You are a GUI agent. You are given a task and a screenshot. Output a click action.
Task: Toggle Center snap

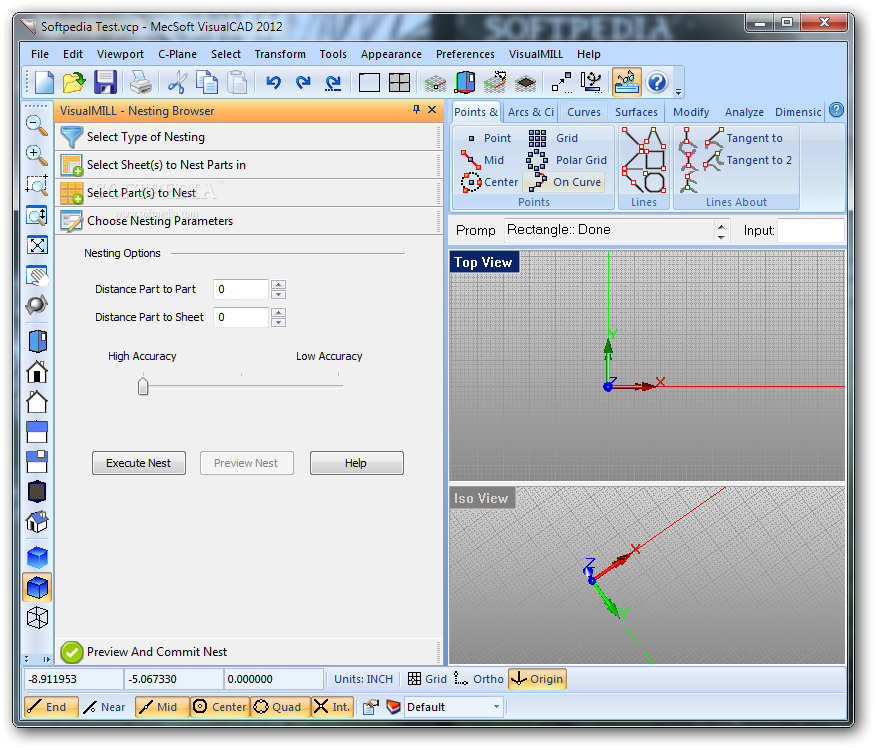click(x=220, y=707)
